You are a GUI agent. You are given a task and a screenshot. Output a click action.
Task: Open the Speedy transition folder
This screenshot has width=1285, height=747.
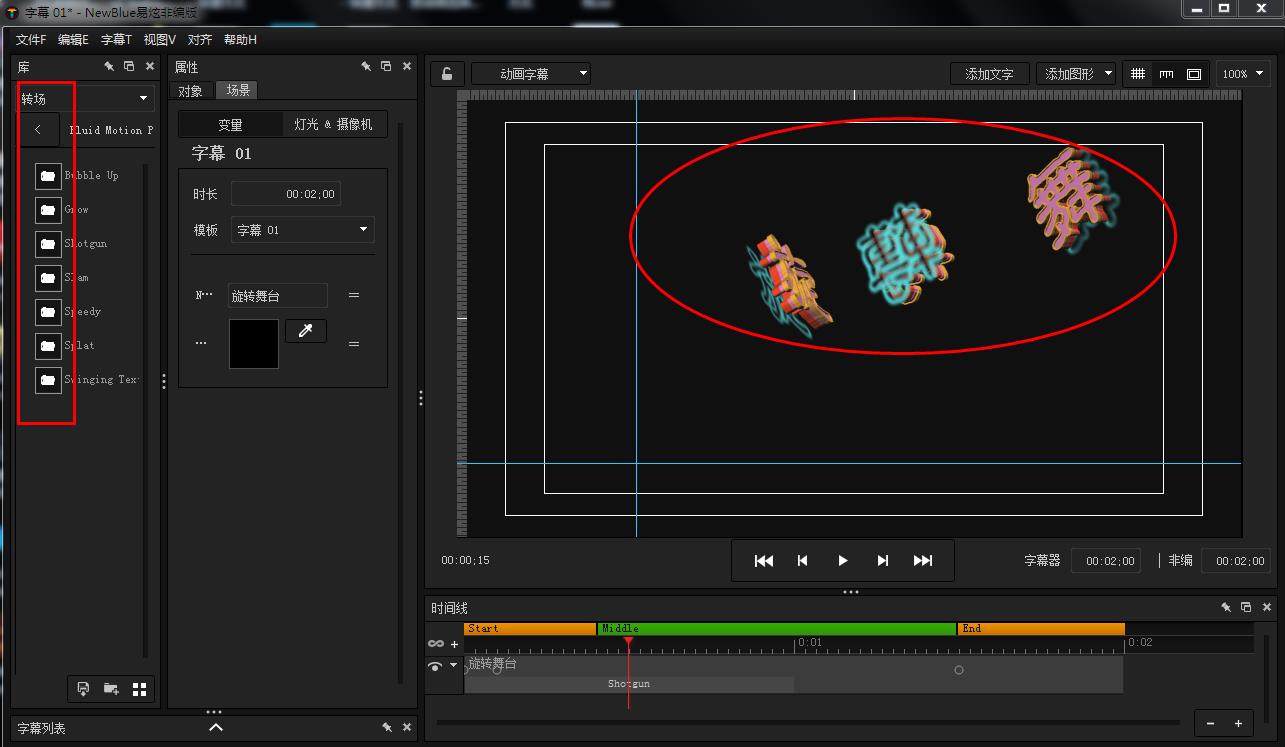coord(48,312)
